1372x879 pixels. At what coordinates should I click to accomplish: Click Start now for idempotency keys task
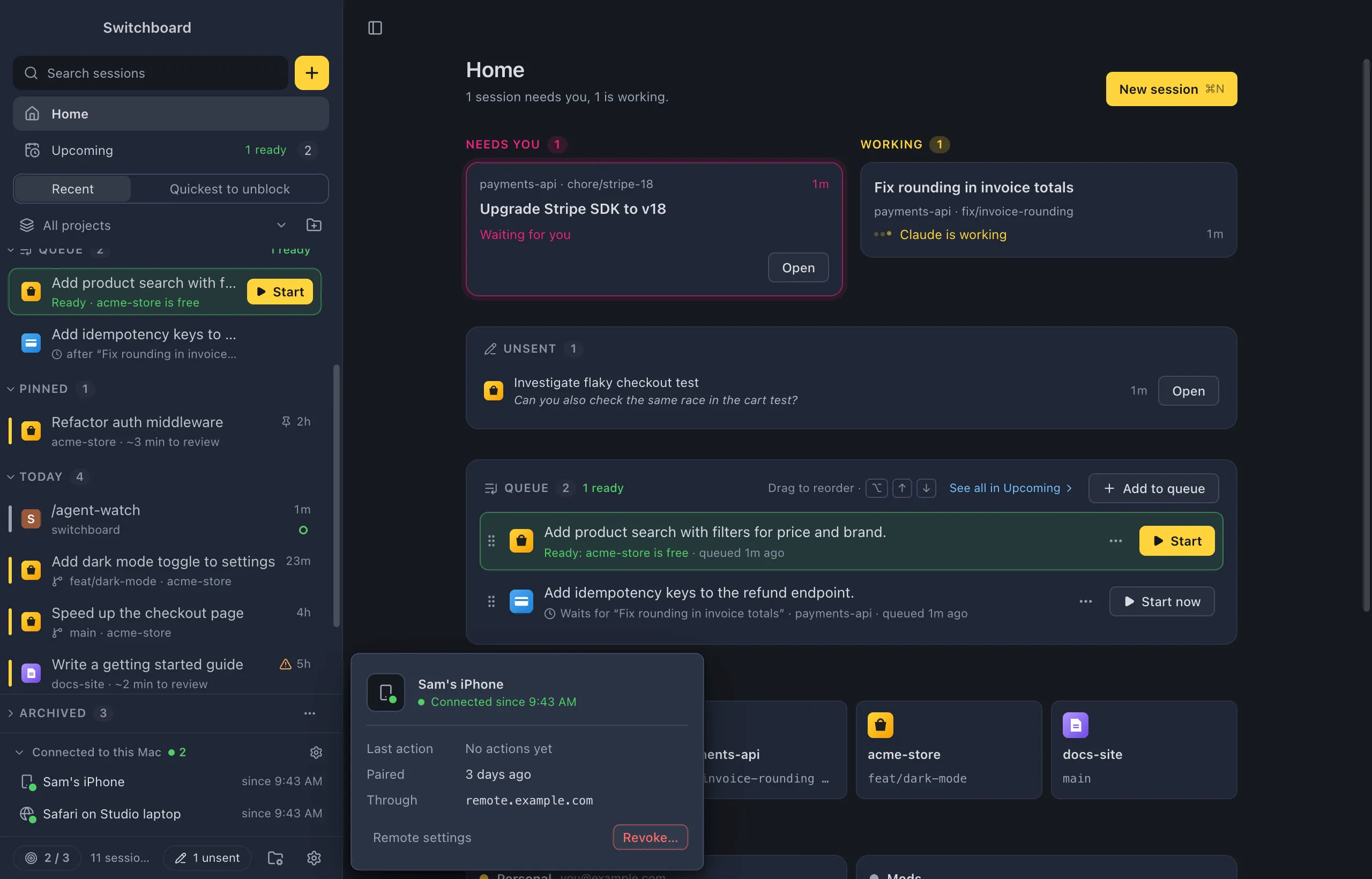click(x=1161, y=601)
